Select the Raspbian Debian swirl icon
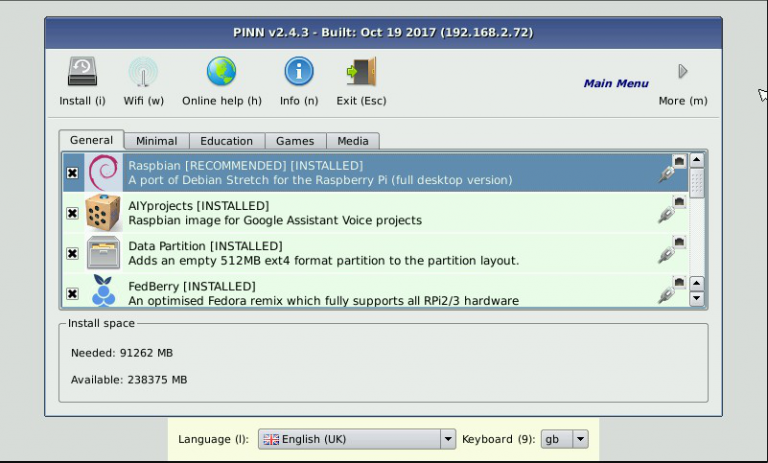The height and width of the screenshot is (463, 768). coord(103,172)
